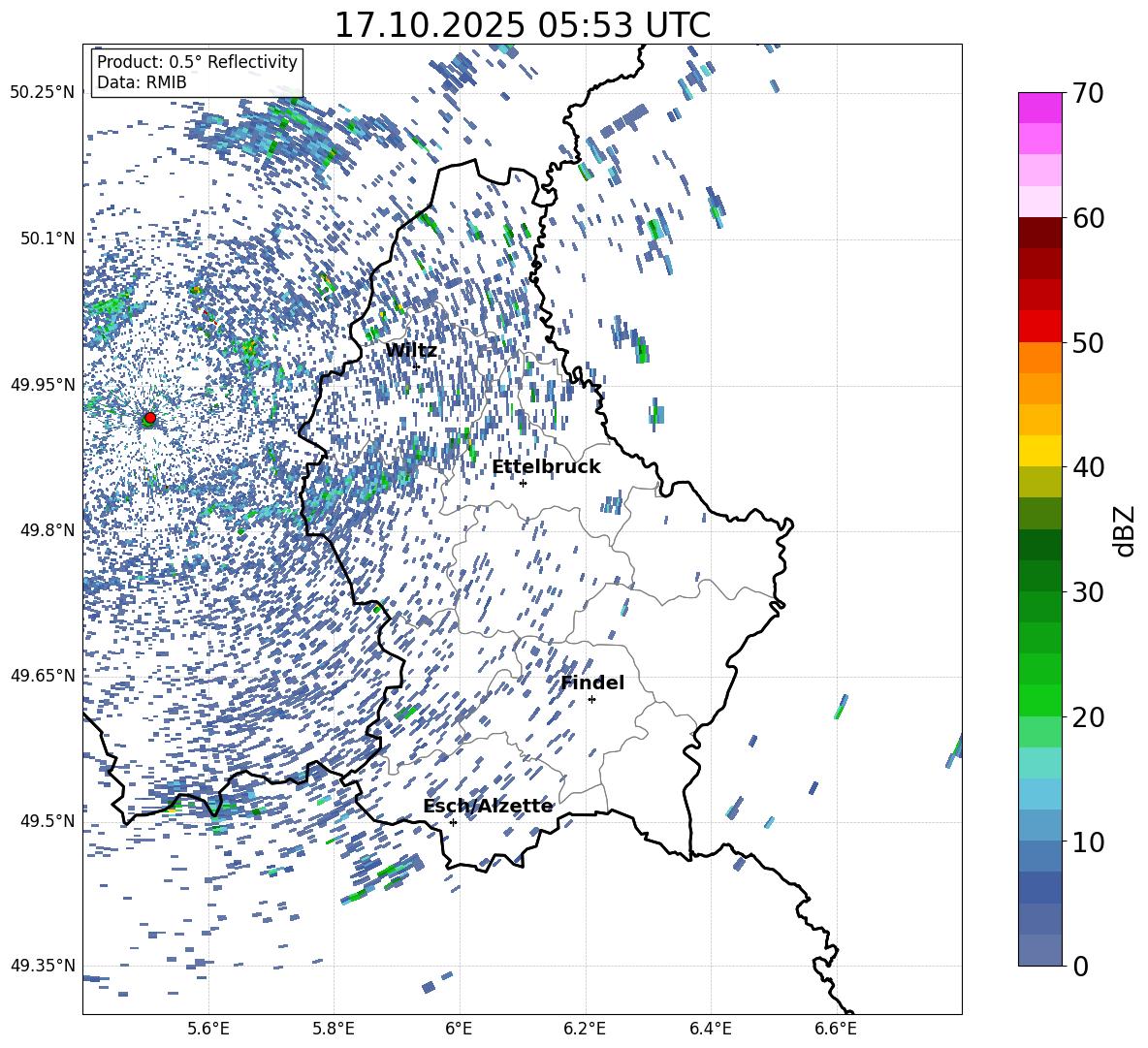Pick the orange swatch just below 50 dBZ
Viewport: 1148px width, 1048px height.
[1040, 358]
